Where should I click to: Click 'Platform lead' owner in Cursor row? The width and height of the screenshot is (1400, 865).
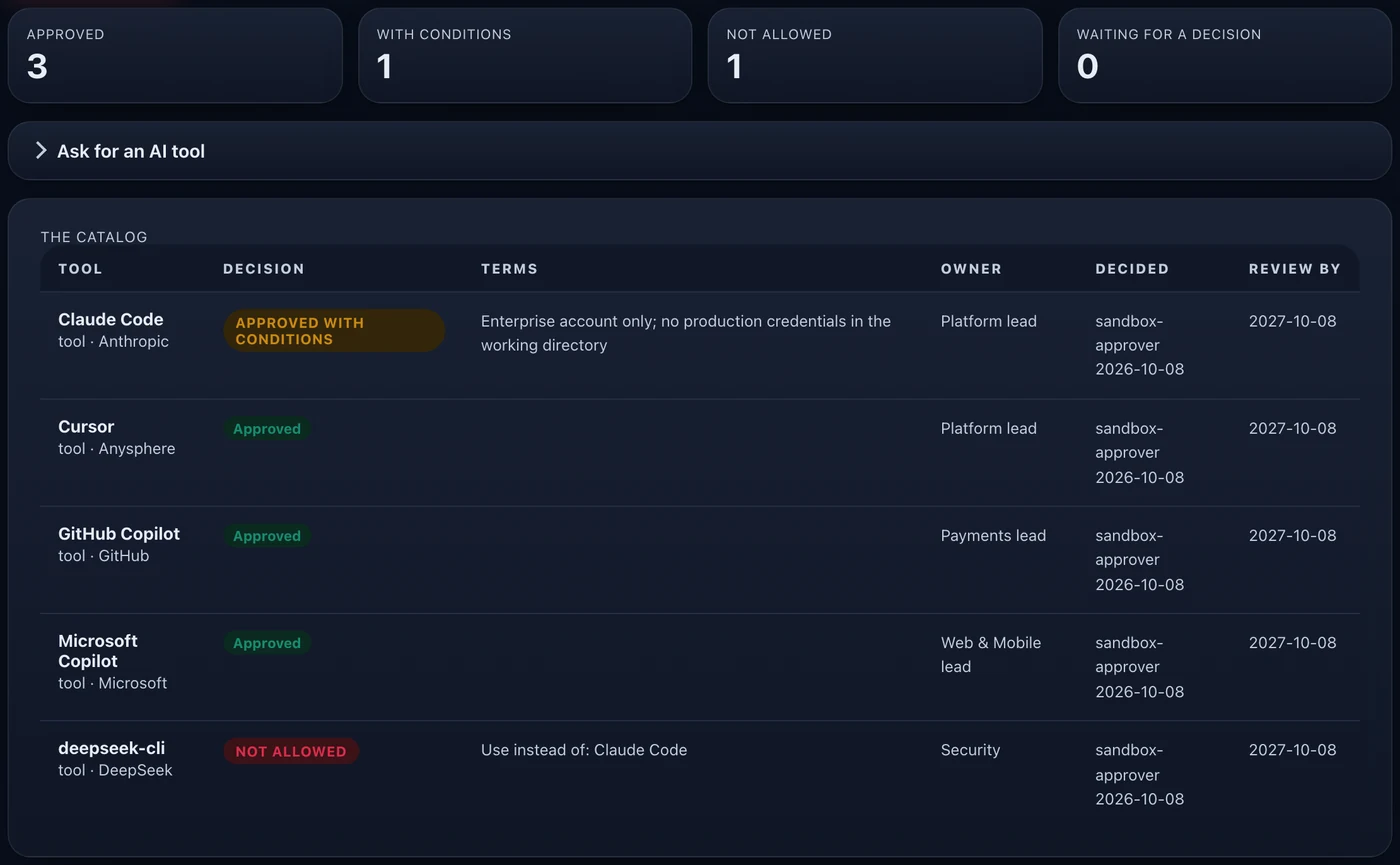[989, 428]
